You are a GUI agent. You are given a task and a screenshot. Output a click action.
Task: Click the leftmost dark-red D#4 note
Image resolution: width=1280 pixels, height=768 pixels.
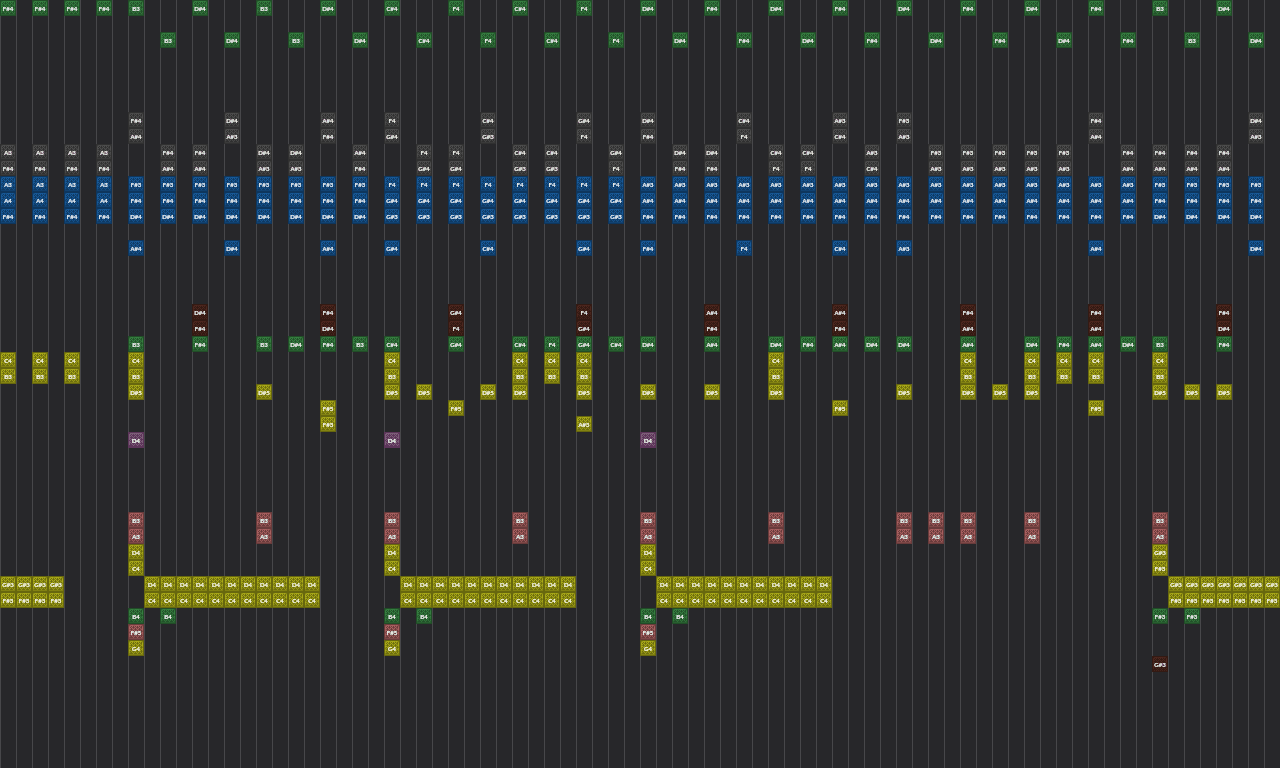(200, 312)
